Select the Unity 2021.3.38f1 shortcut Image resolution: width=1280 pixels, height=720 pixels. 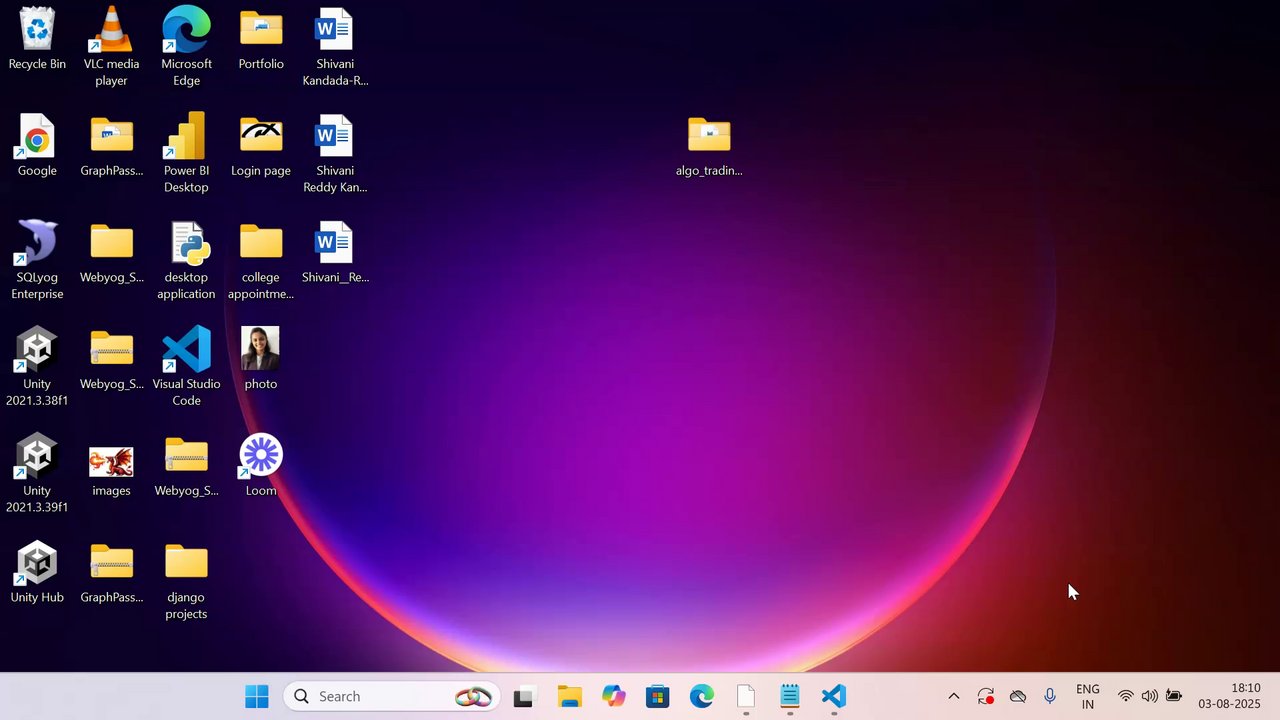(x=37, y=367)
